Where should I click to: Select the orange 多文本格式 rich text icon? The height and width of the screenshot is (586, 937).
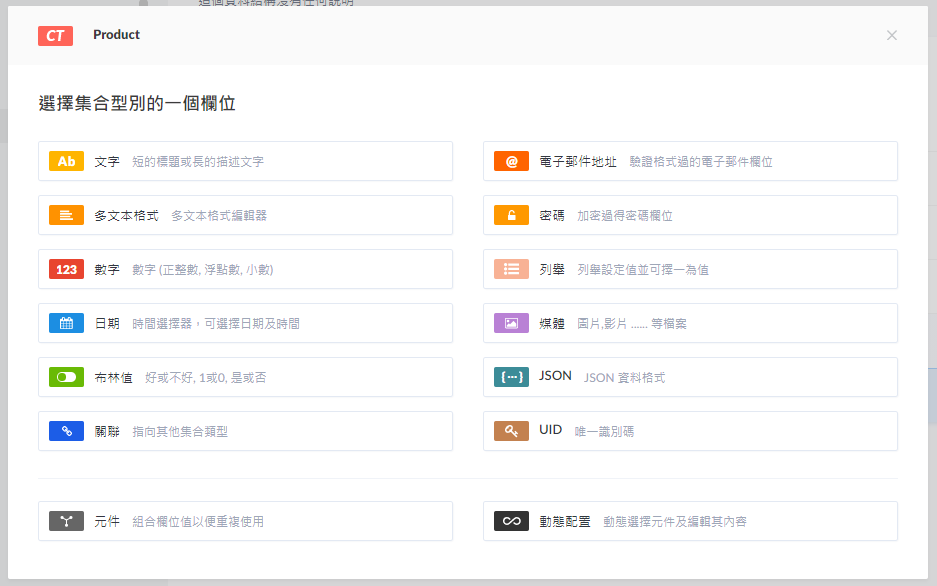click(66, 215)
